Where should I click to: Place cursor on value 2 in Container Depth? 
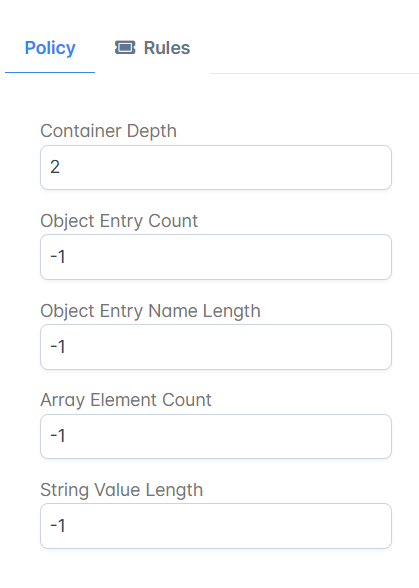(x=55, y=167)
